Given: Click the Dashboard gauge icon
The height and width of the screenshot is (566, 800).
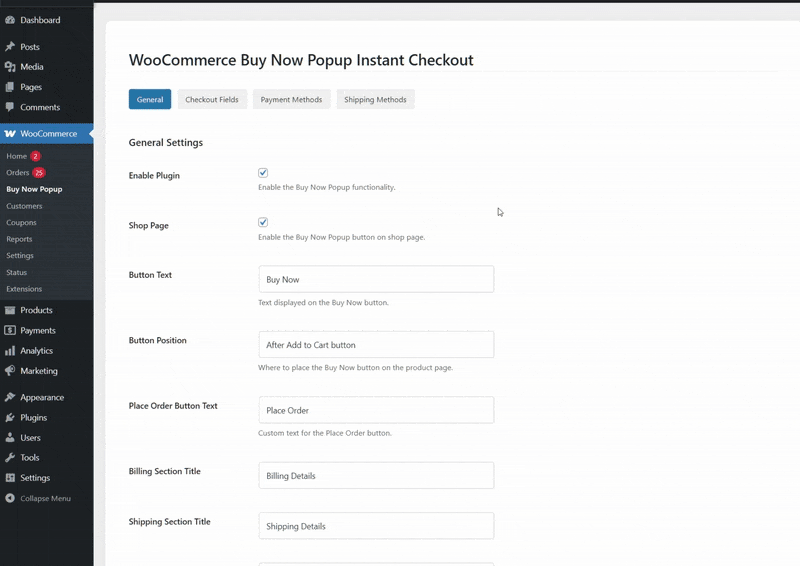Looking at the screenshot, I should pyautogui.click(x=10, y=20).
